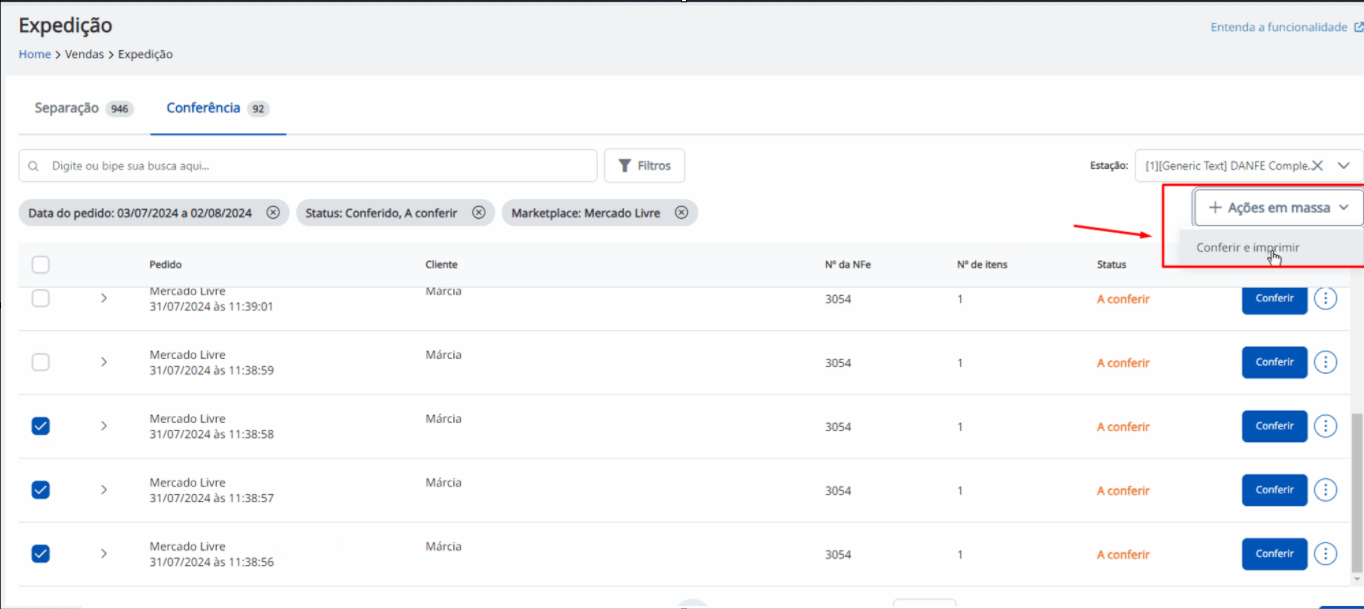
Task: Open more options for order 11:38:56
Action: 1325,554
